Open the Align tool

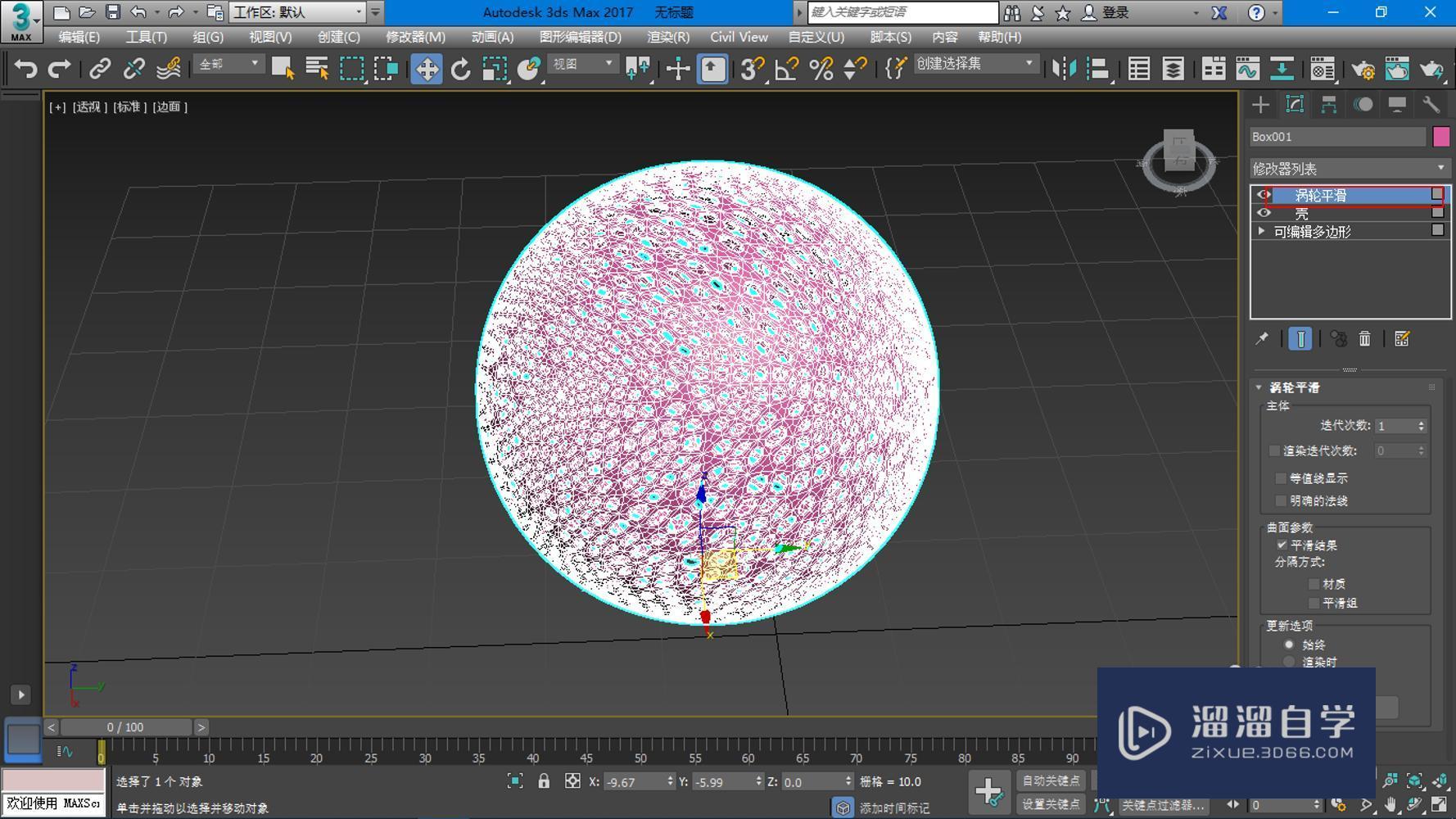[x=1097, y=69]
